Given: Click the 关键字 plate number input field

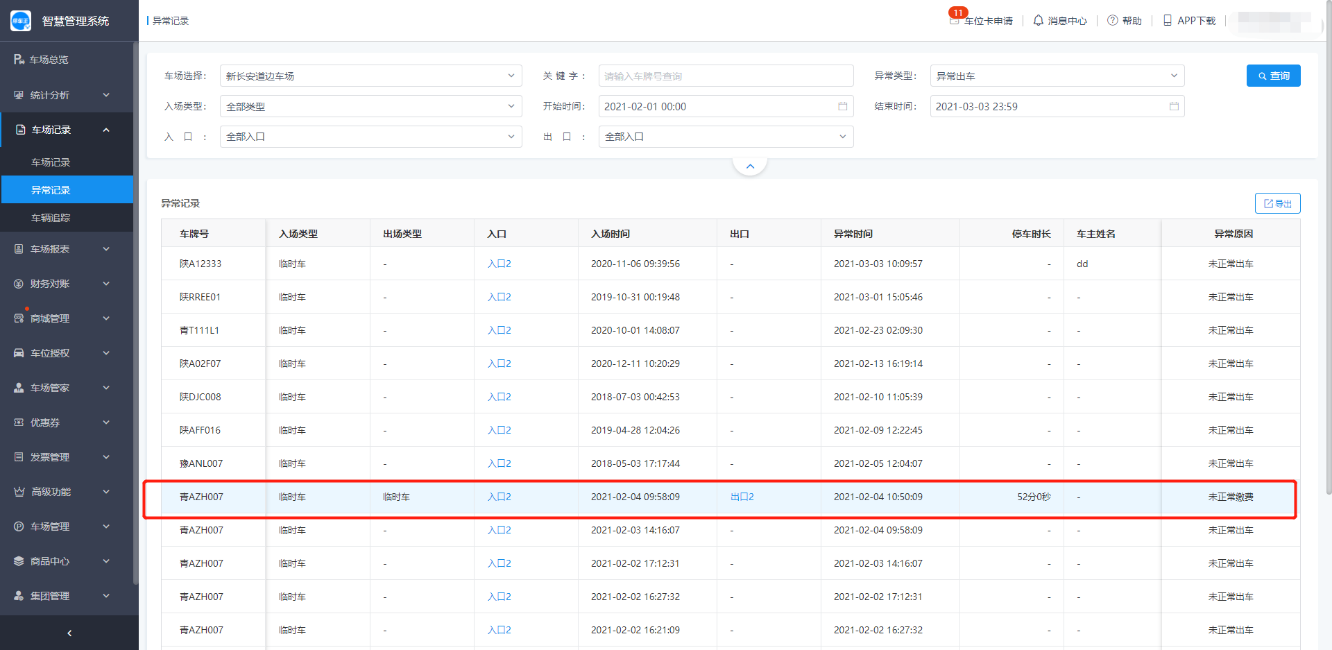Looking at the screenshot, I should pyautogui.click(x=725, y=76).
